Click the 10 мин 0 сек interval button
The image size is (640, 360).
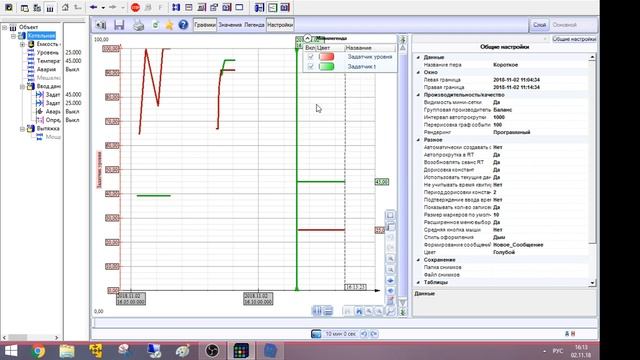[340, 334]
